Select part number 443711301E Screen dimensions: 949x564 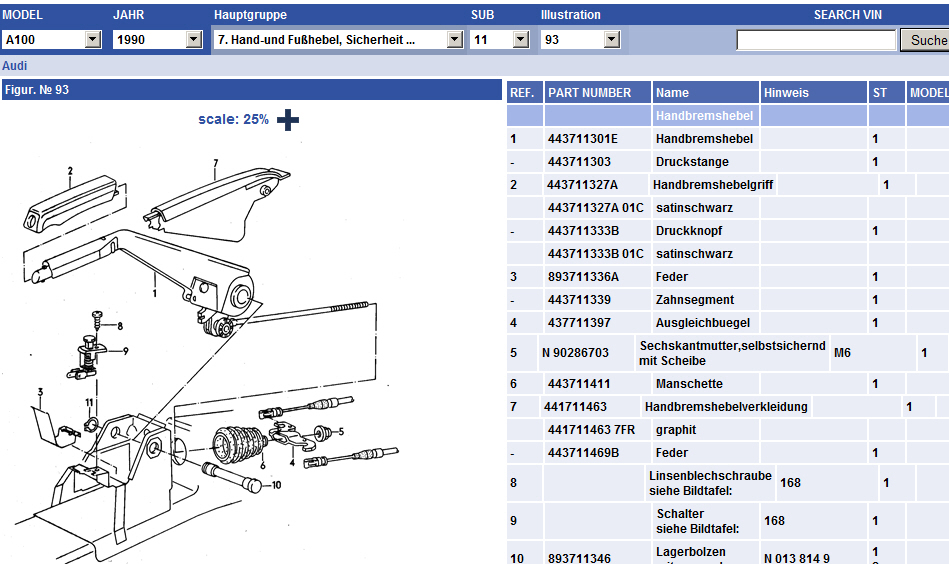click(x=583, y=139)
